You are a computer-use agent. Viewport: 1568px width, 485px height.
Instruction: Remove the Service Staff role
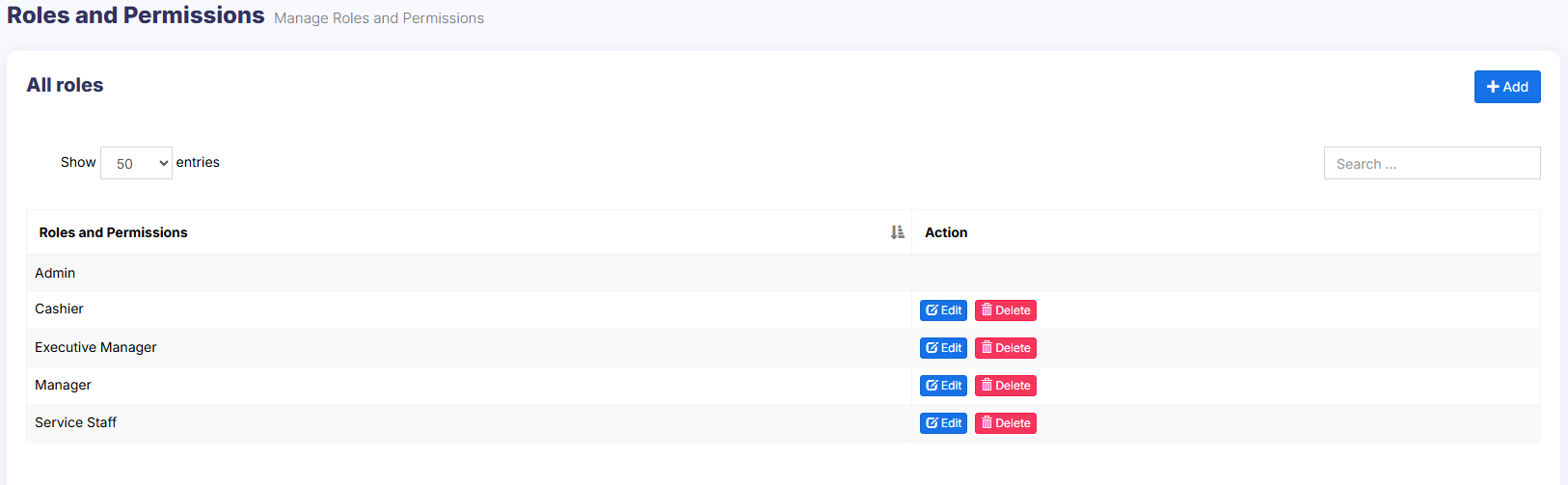point(1005,423)
